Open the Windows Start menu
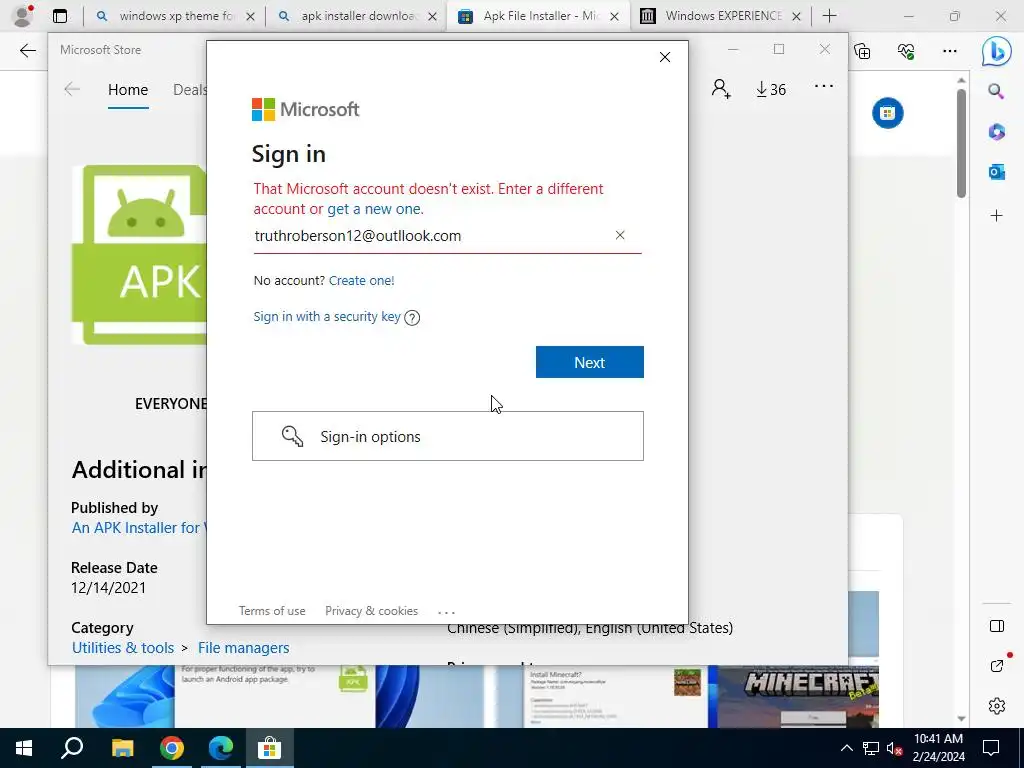Screen dimensions: 1024x768 [24, 748]
